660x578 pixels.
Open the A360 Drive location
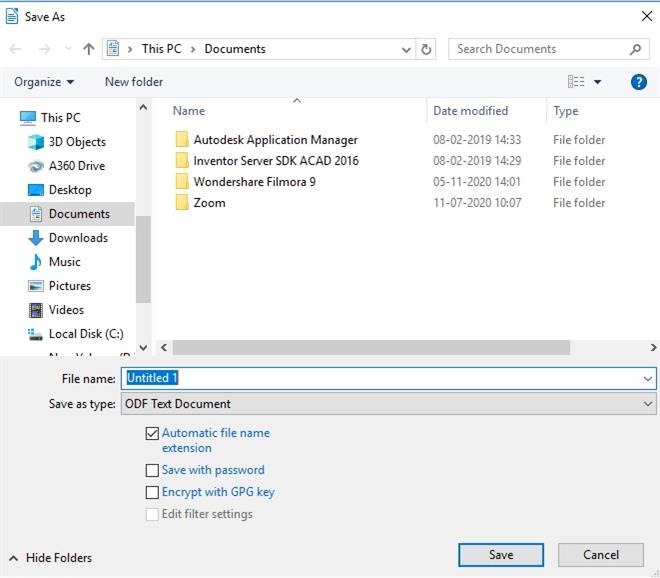coord(76,166)
